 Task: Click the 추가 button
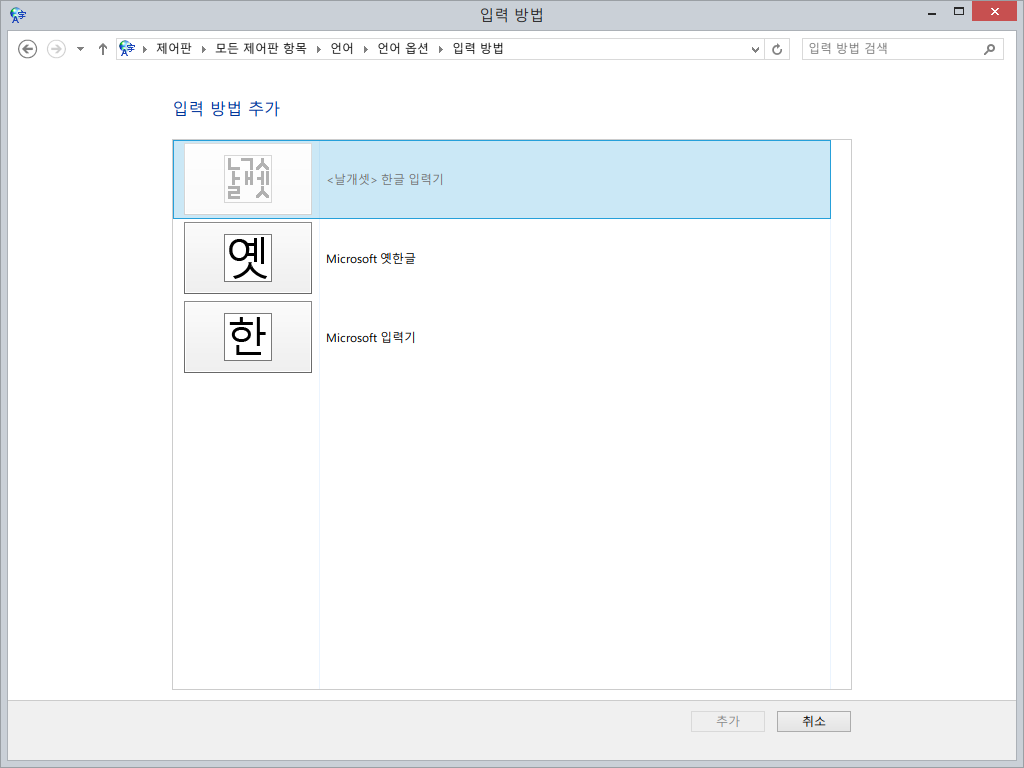pyautogui.click(x=728, y=722)
